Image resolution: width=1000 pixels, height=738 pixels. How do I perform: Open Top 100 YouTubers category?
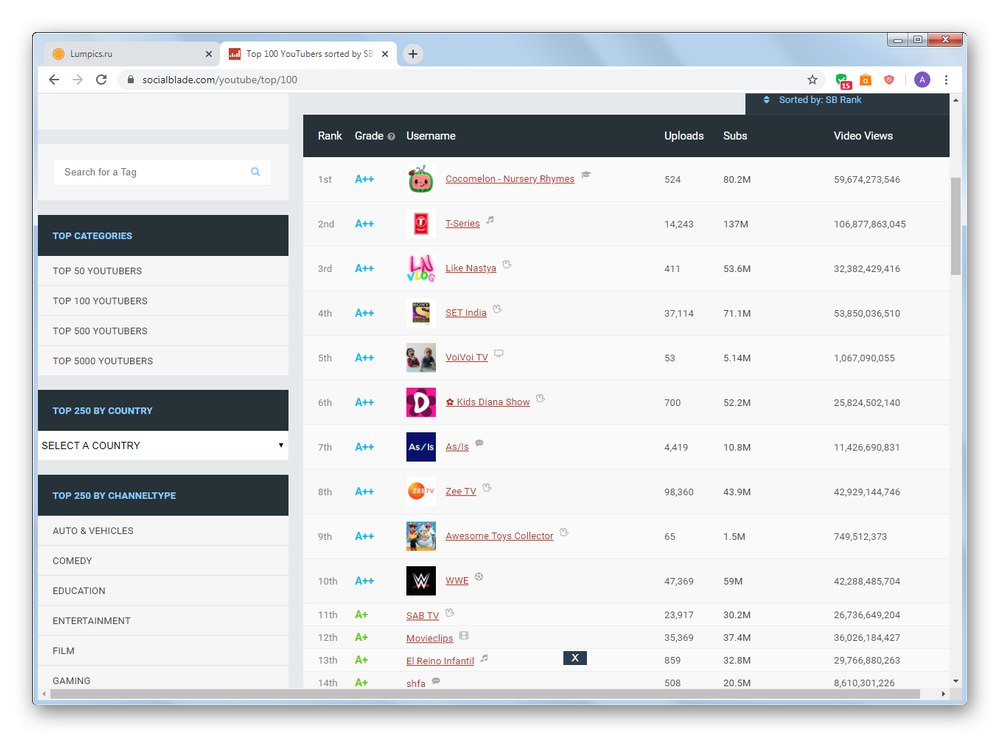(100, 301)
